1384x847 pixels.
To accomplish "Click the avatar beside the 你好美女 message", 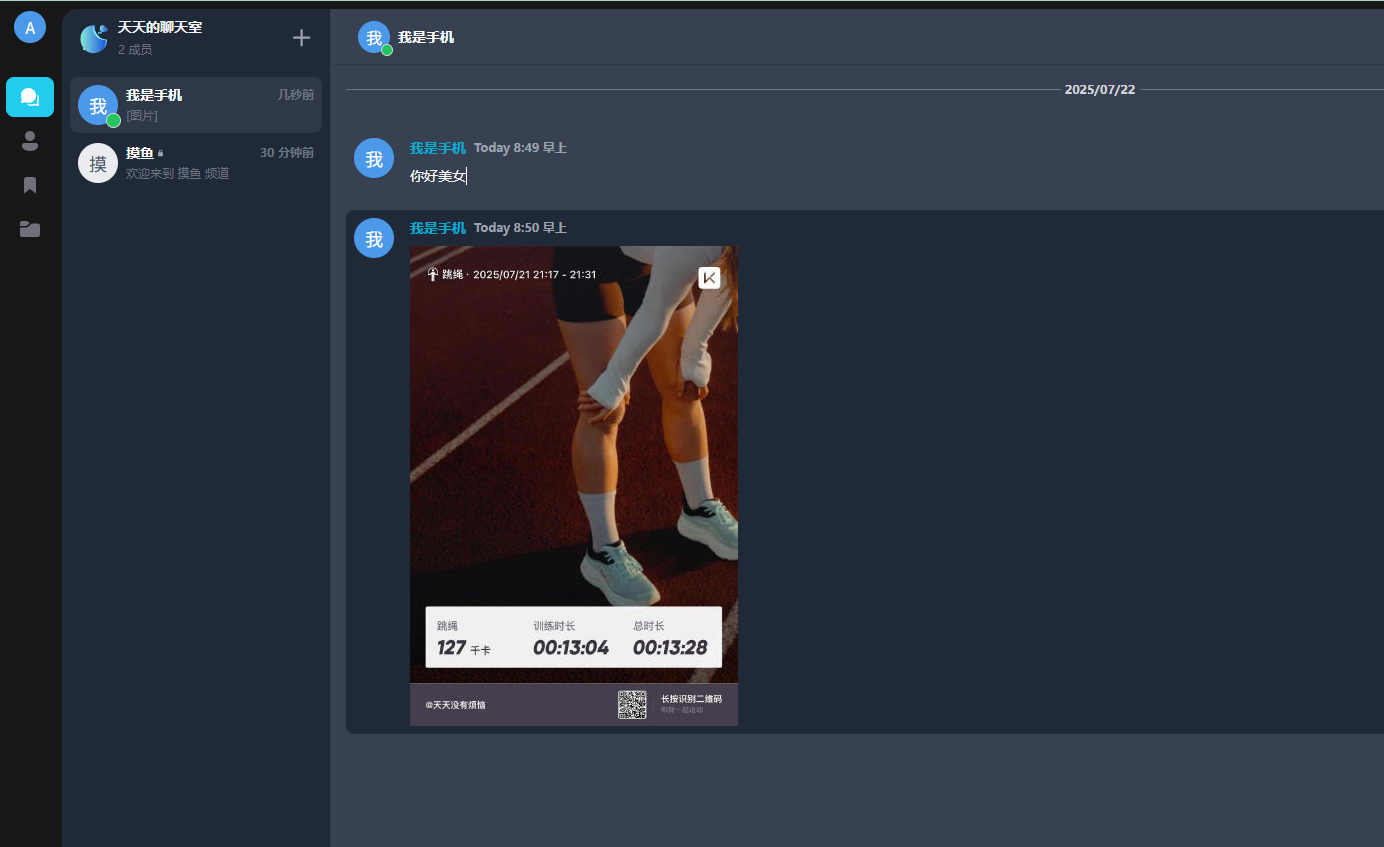I will [374, 158].
